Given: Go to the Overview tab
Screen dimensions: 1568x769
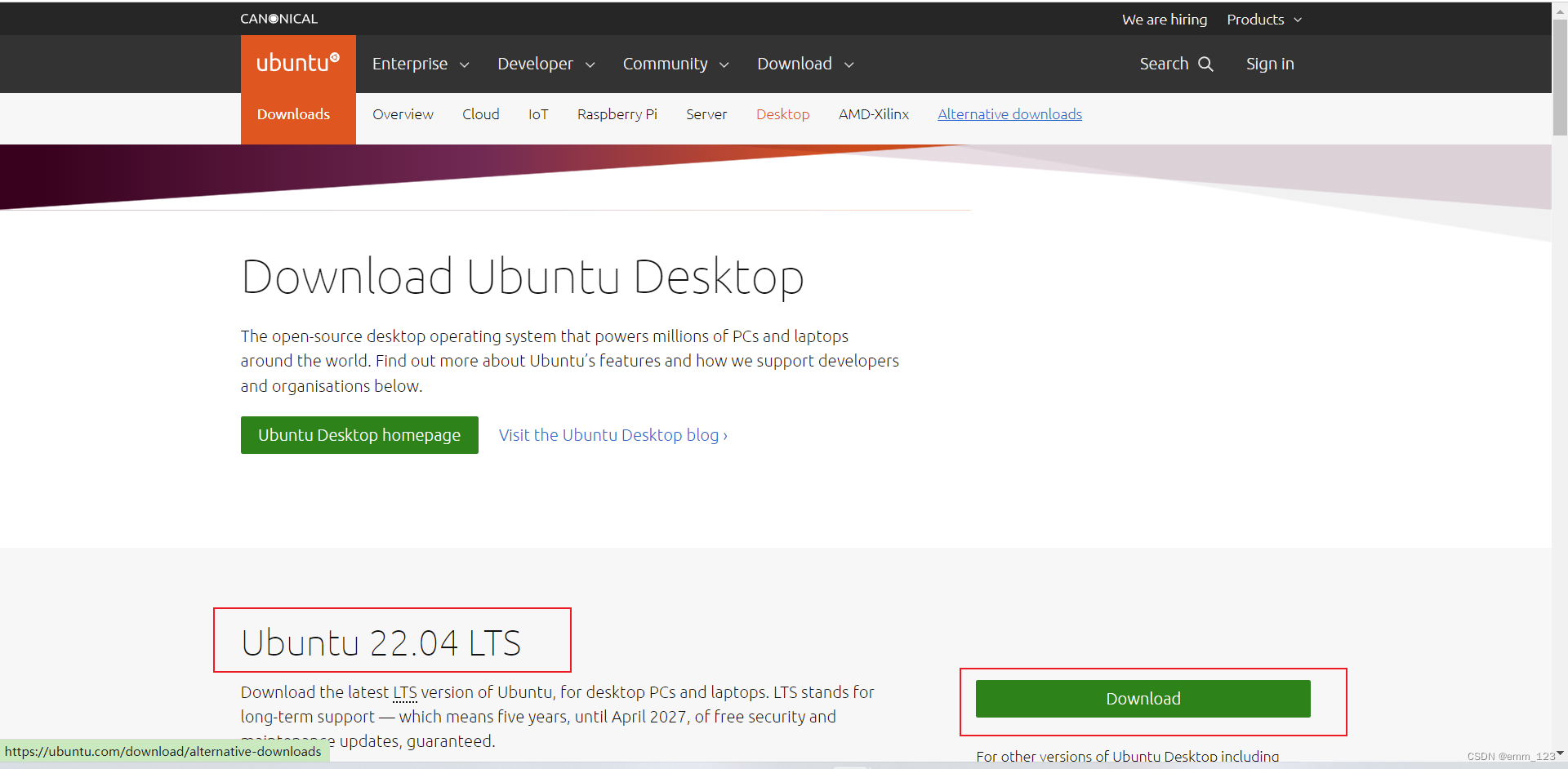Looking at the screenshot, I should click(403, 114).
